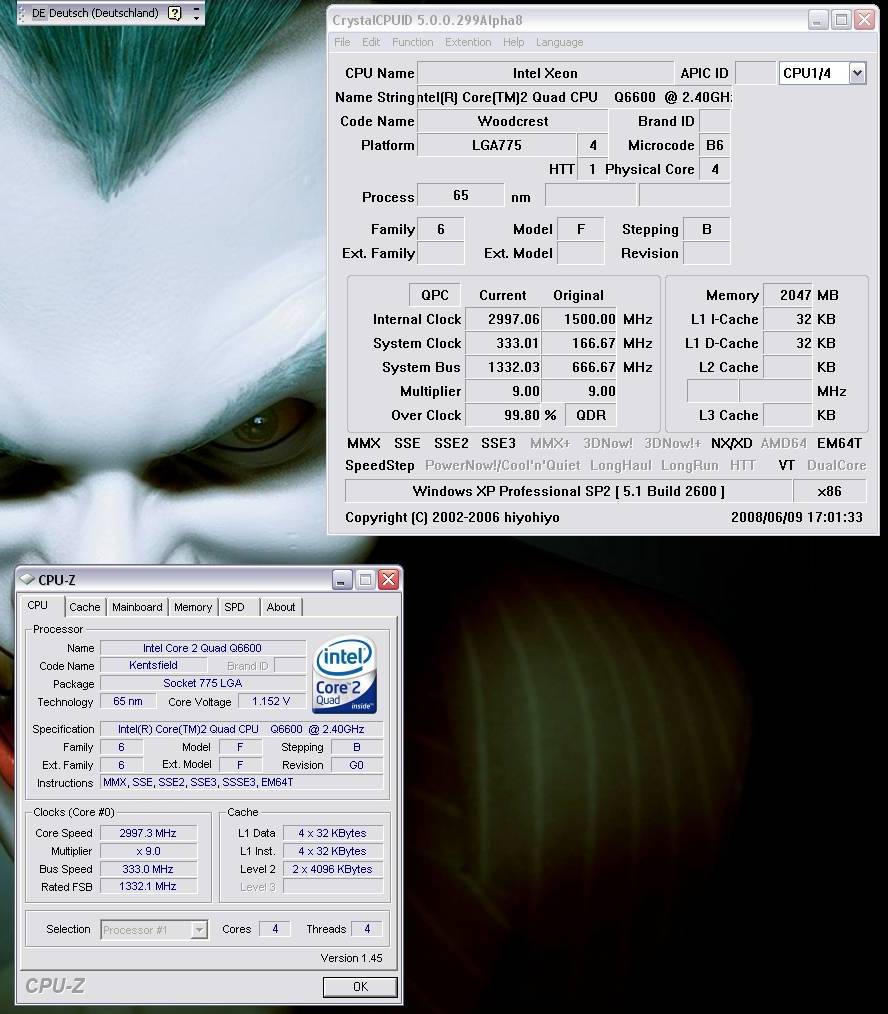Open the Language menu in CrystalCPUID

(x=559, y=42)
